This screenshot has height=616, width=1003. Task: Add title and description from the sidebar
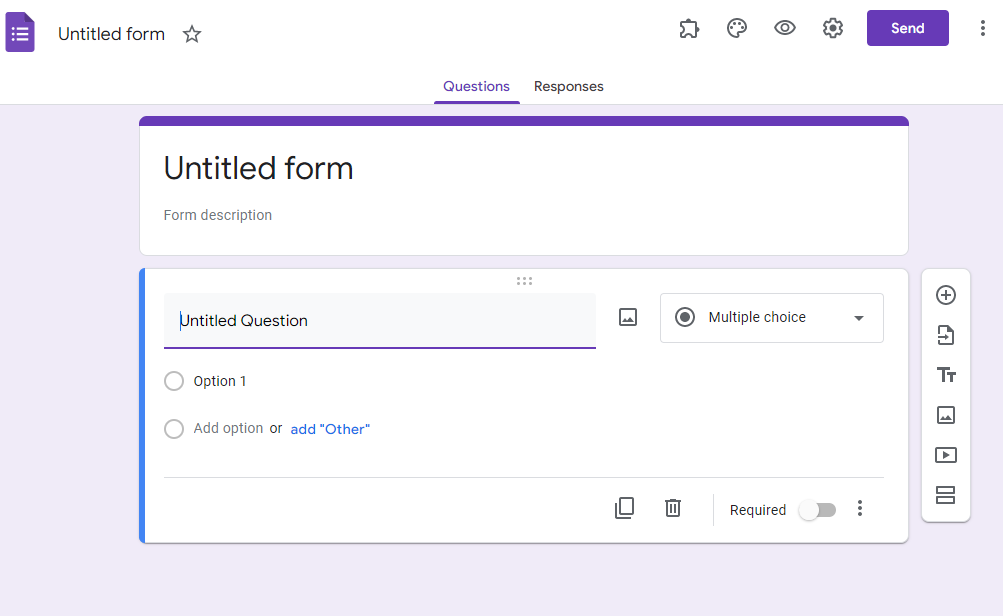945,375
